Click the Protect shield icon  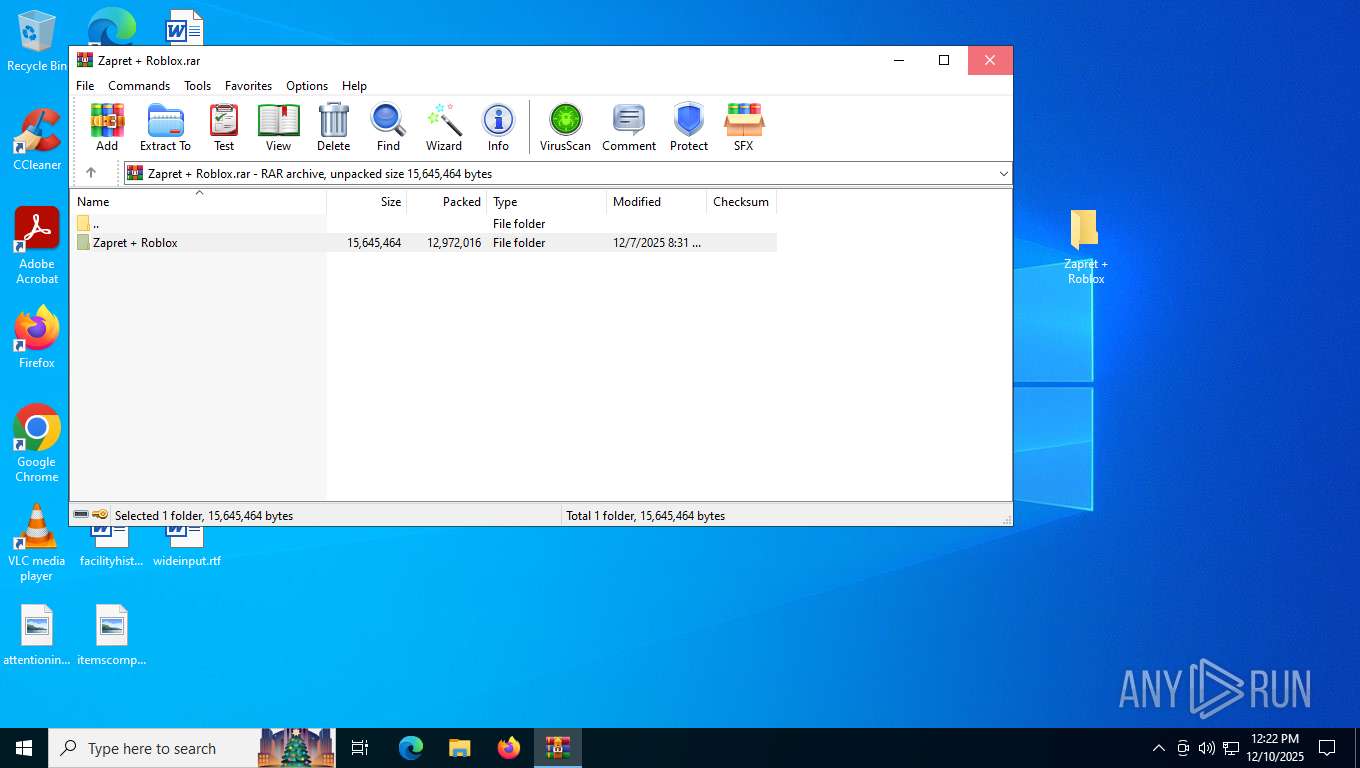click(689, 127)
